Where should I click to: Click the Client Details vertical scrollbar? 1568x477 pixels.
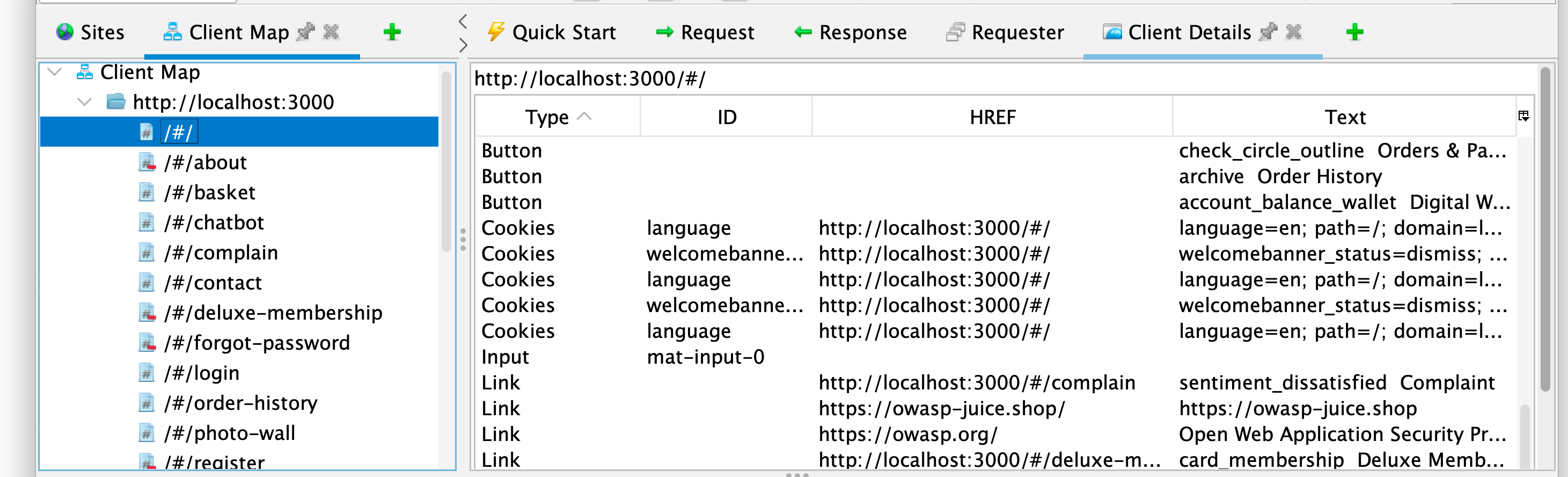pos(1545,232)
